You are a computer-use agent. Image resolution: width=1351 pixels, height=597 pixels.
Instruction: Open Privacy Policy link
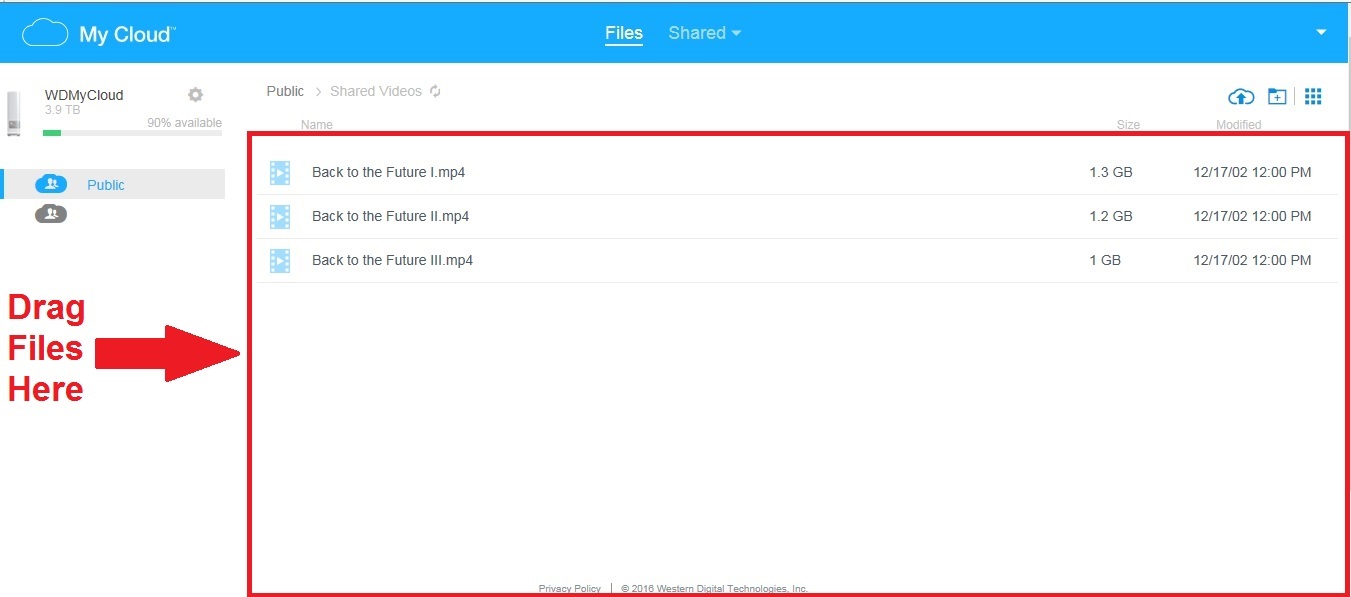[x=570, y=589]
